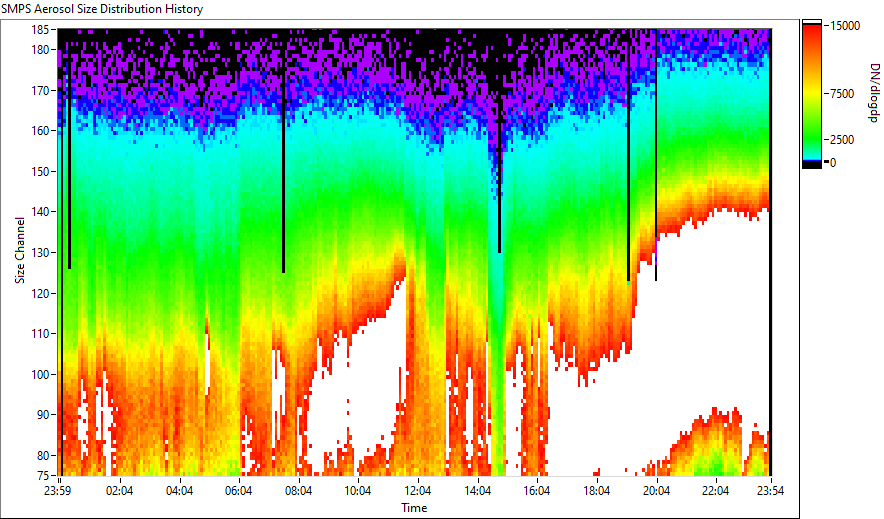Select the 7500 color scale label

(x=842, y=94)
